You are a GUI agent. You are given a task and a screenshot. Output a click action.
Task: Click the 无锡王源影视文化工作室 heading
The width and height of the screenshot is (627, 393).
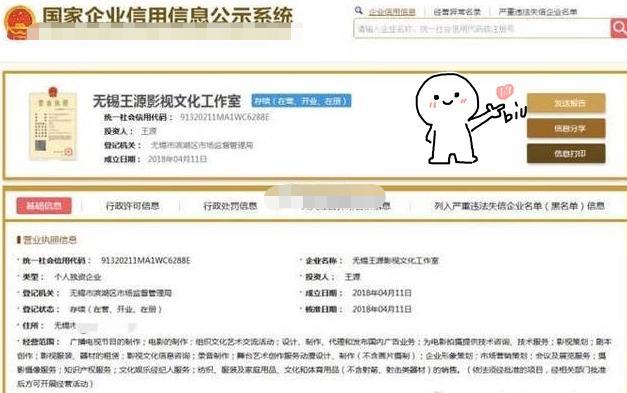click(x=167, y=101)
